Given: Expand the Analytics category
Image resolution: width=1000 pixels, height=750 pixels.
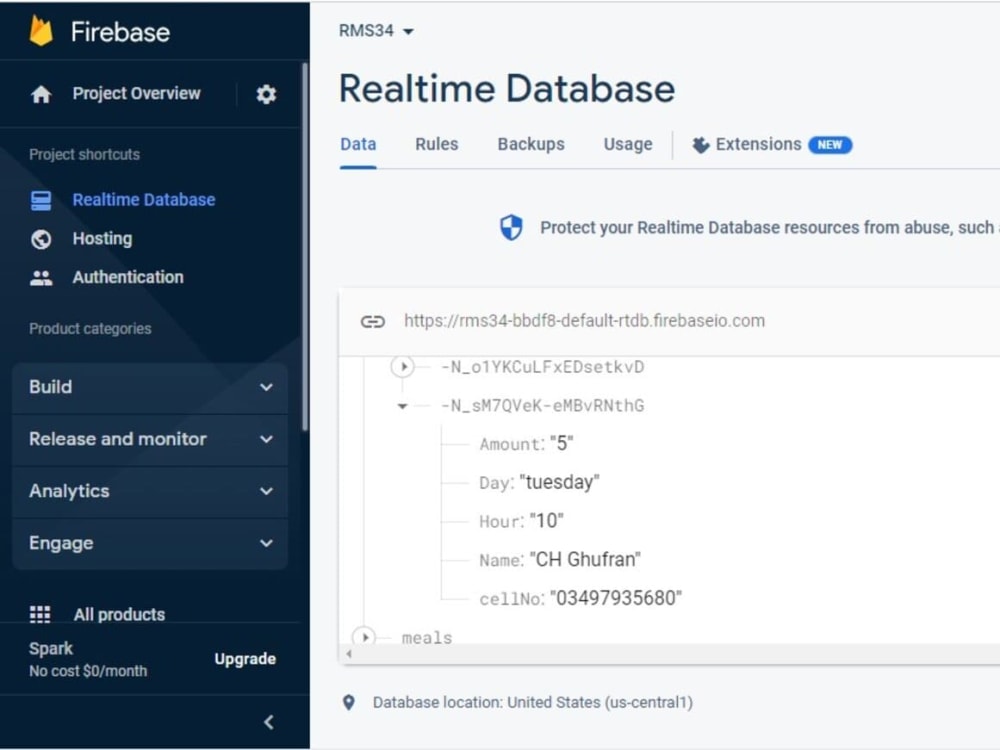Looking at the screenshot, I should (x=150, y=491).
